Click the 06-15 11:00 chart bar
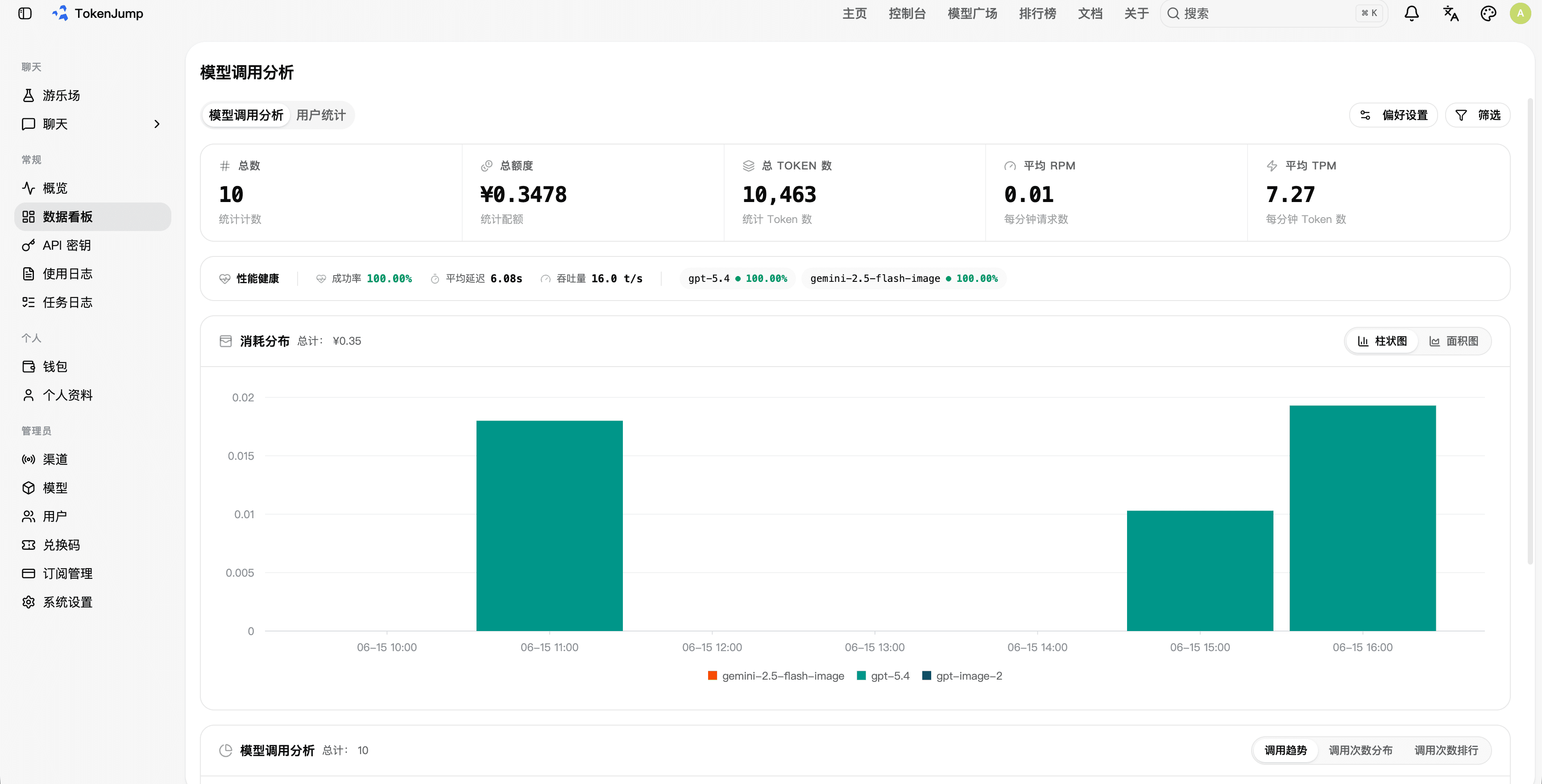The height and width of the screenshot is (784, 1542). tap(550, 525)
